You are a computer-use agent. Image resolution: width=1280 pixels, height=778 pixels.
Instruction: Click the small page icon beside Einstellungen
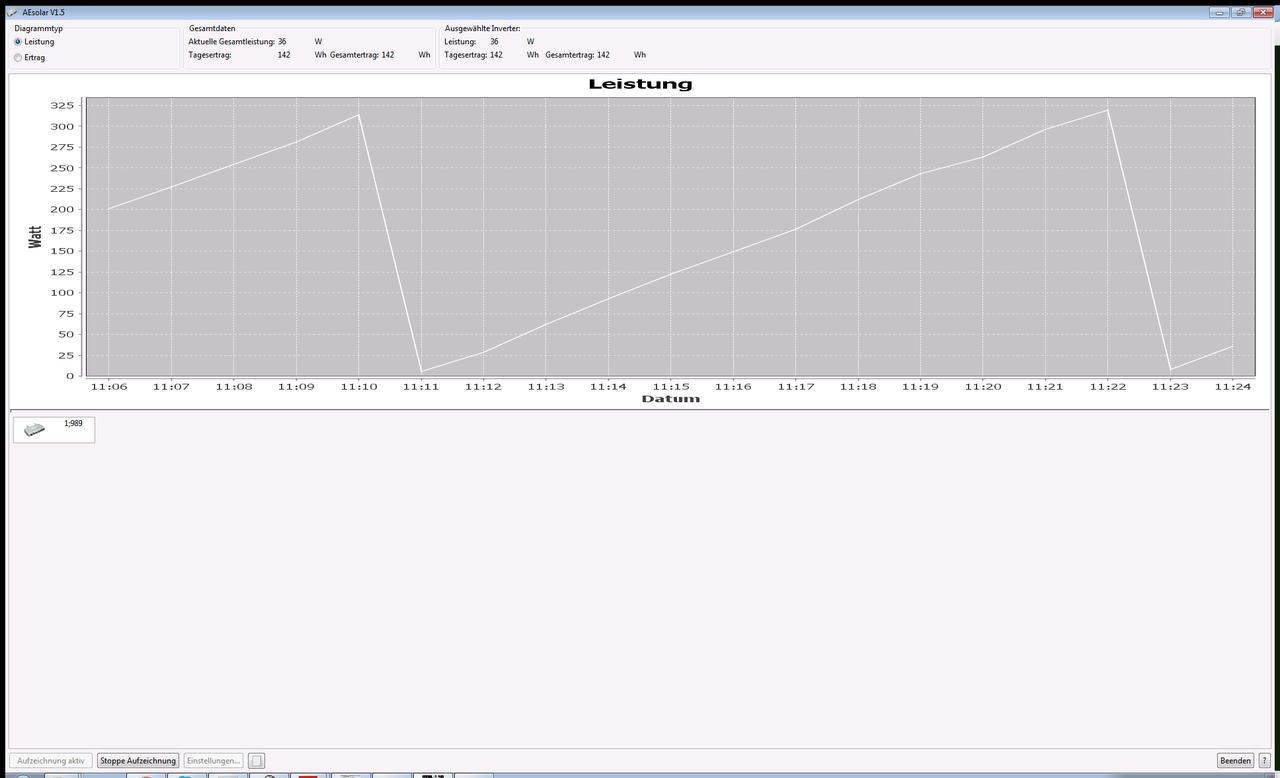[x=256, y=761]
